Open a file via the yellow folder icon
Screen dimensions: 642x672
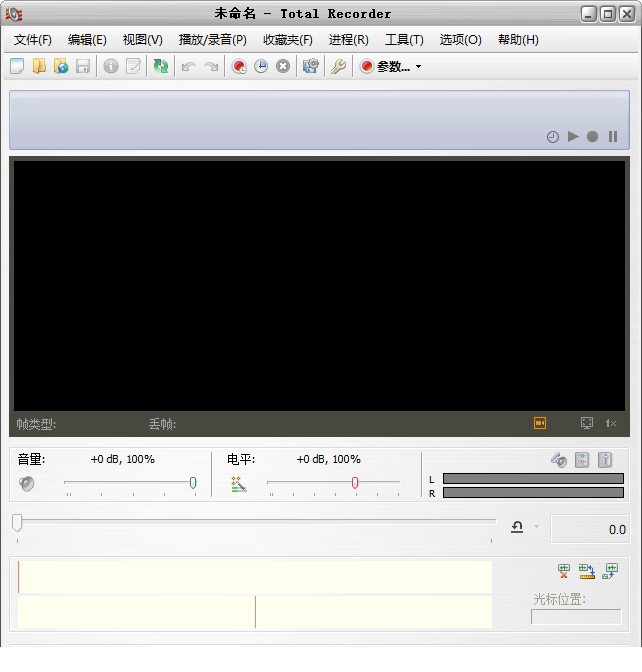pos(39,66)
